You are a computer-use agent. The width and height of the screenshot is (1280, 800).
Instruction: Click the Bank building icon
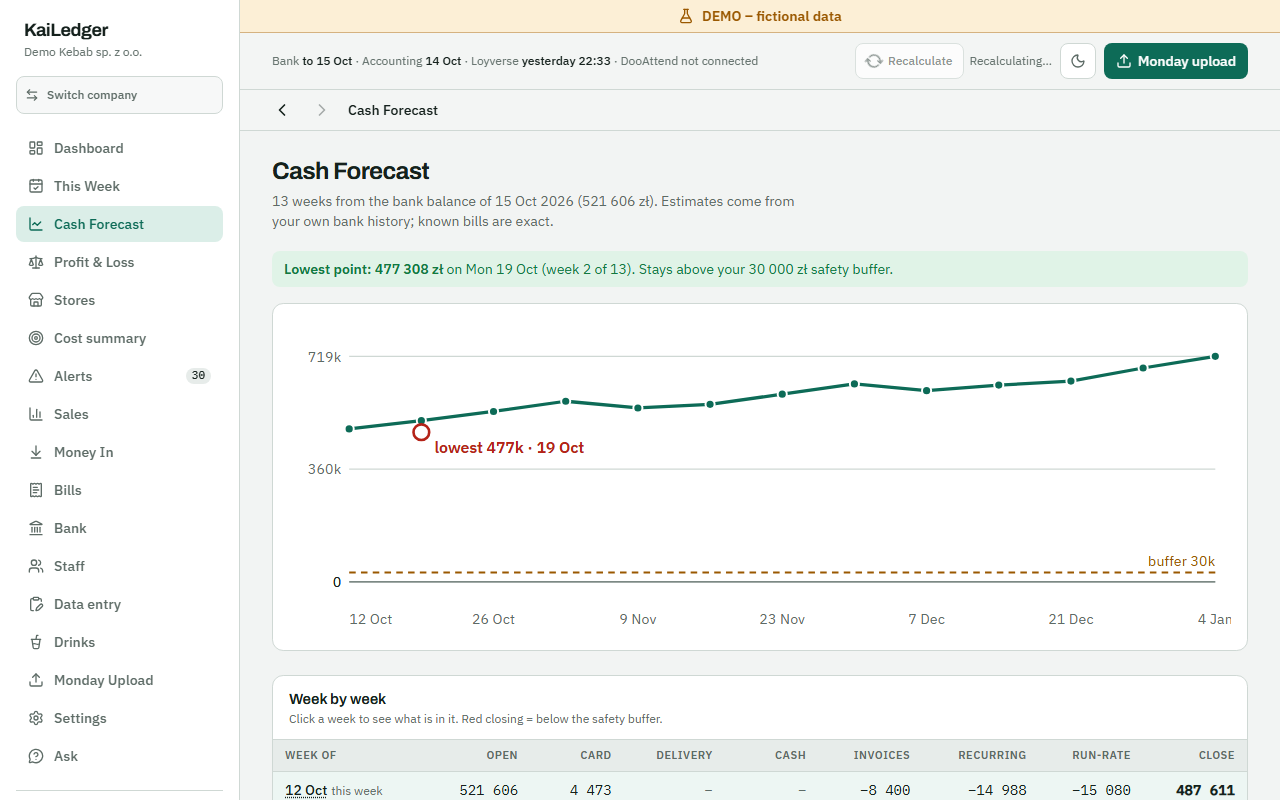(36, 528)
